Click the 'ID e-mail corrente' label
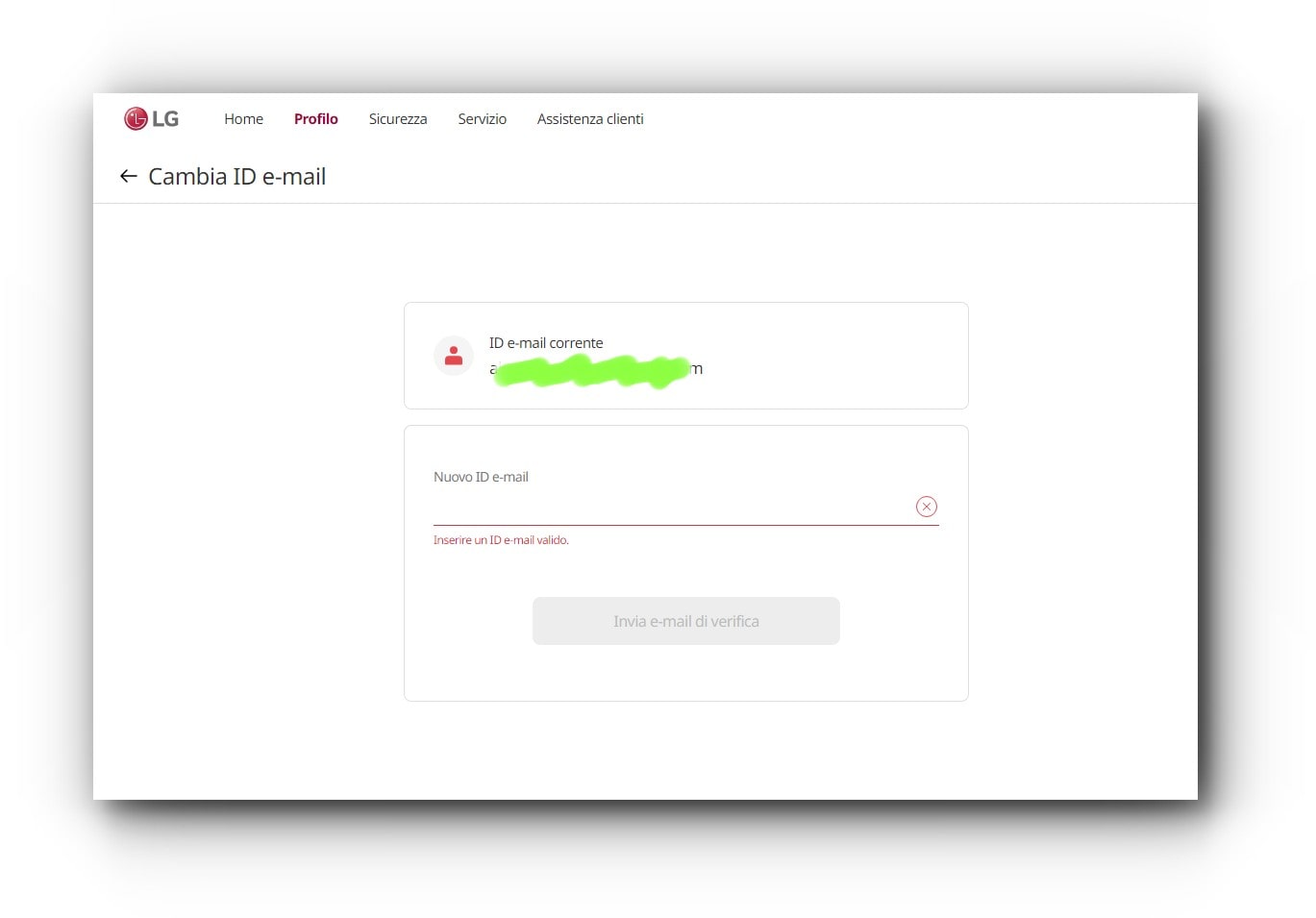This screenshot has height=918, width=1316. click(546, 343)
